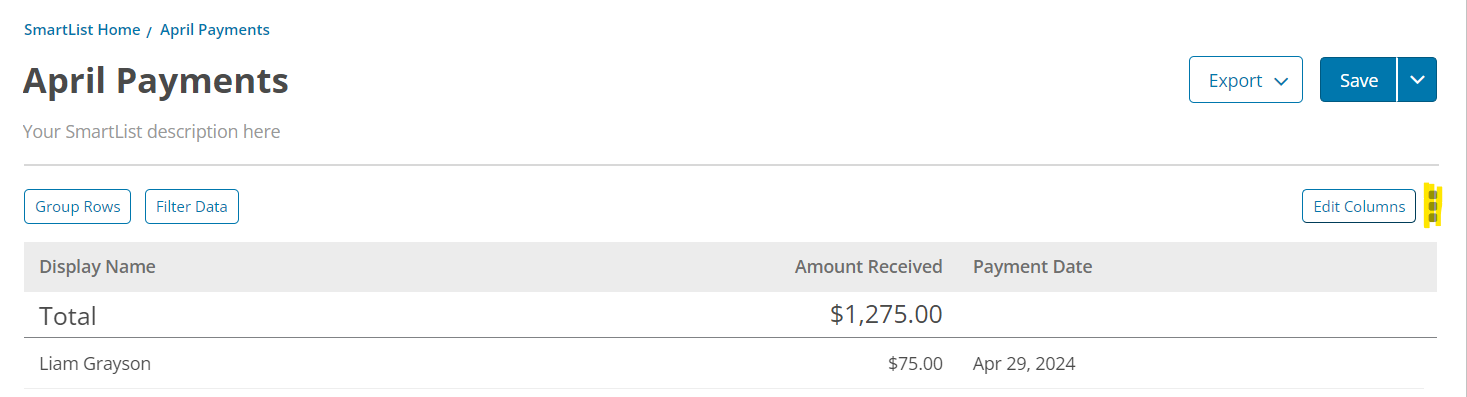Click the $1,275.00 total amount
The image size is (1467, 397).
tap(886, 314)
